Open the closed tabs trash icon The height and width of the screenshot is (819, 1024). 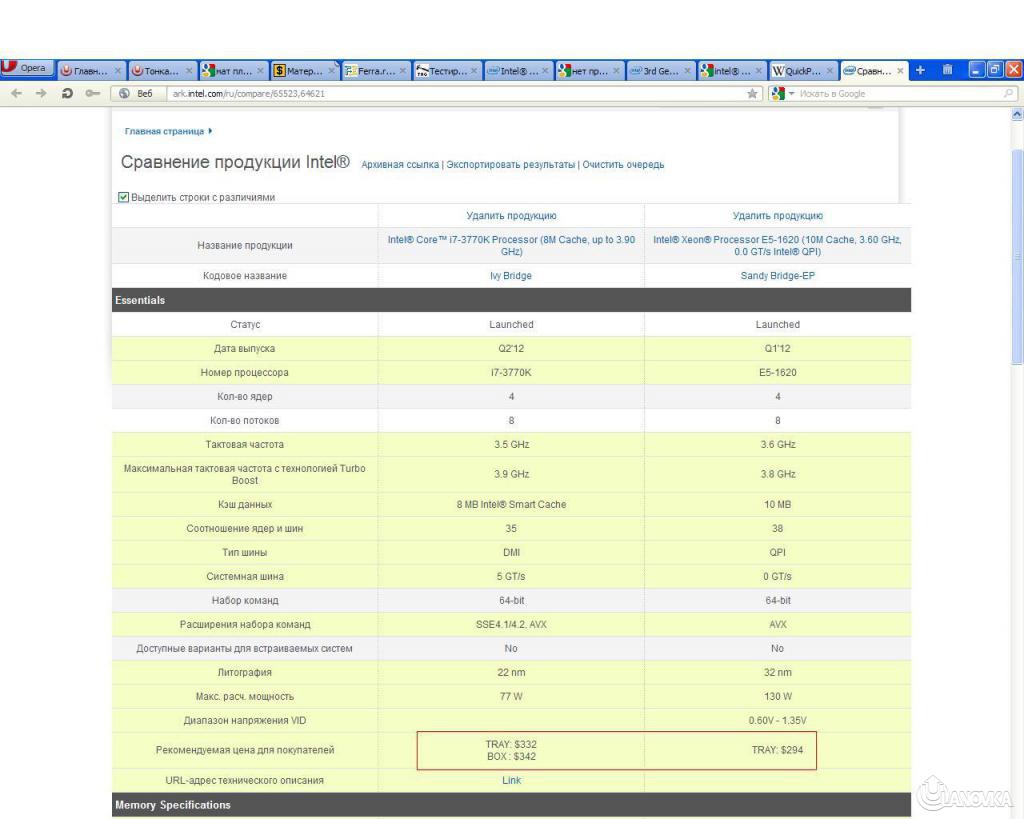pos(948,70)
